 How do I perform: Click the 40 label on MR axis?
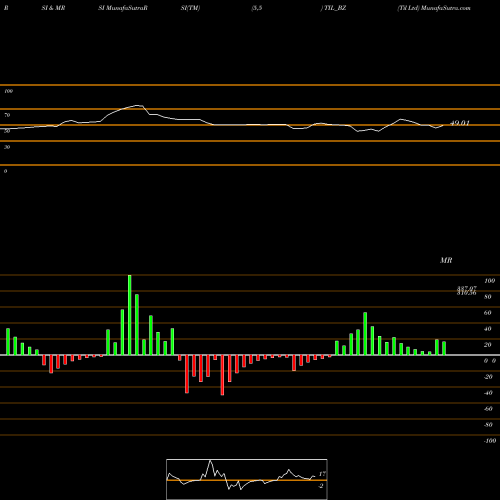[488, 329]
